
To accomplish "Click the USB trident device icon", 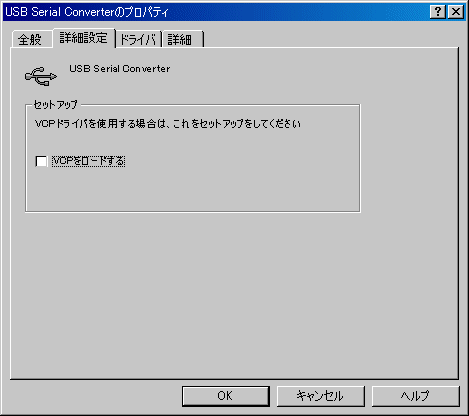I will (x=41, y=76).
